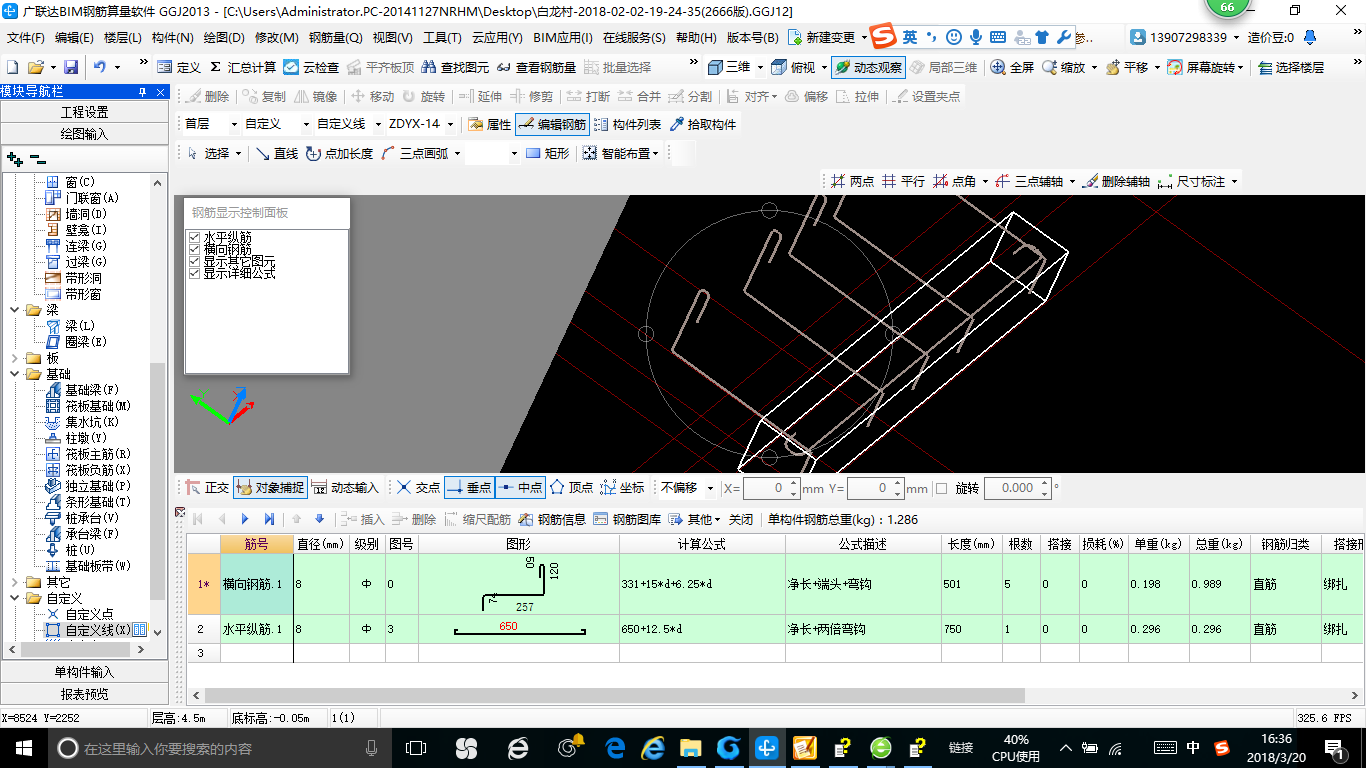
Task: Start 云检查 cloud check
Action: click(311, 67)
